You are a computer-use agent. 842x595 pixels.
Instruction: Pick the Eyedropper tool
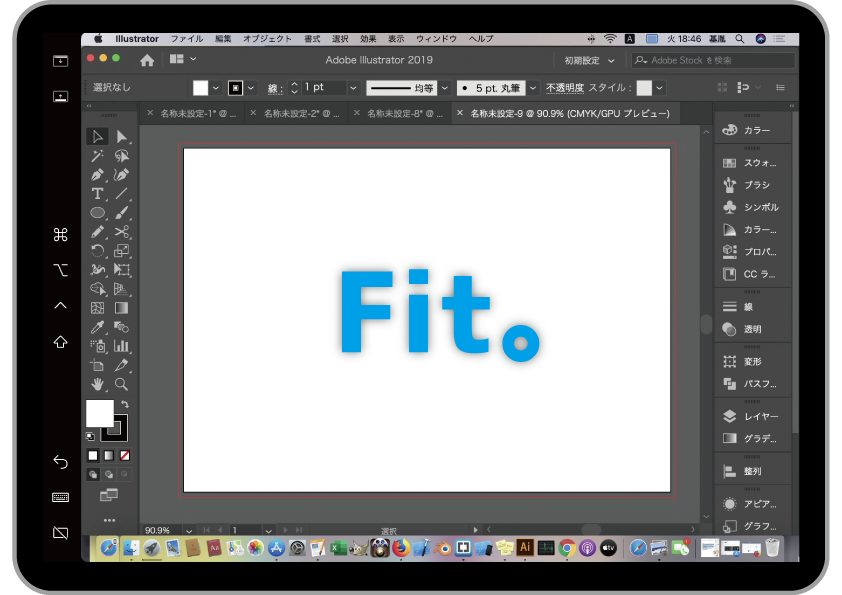point(98,327)
